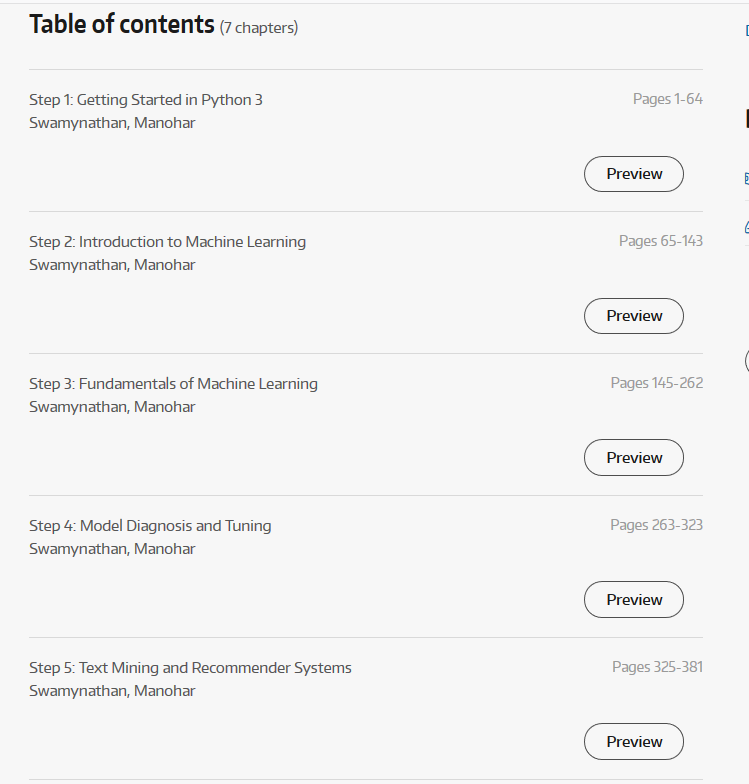The height and width of the screenshot is (784, 749).
Task: Choose author name beneath Step 5 title
Action: click(x=112, y=691)
